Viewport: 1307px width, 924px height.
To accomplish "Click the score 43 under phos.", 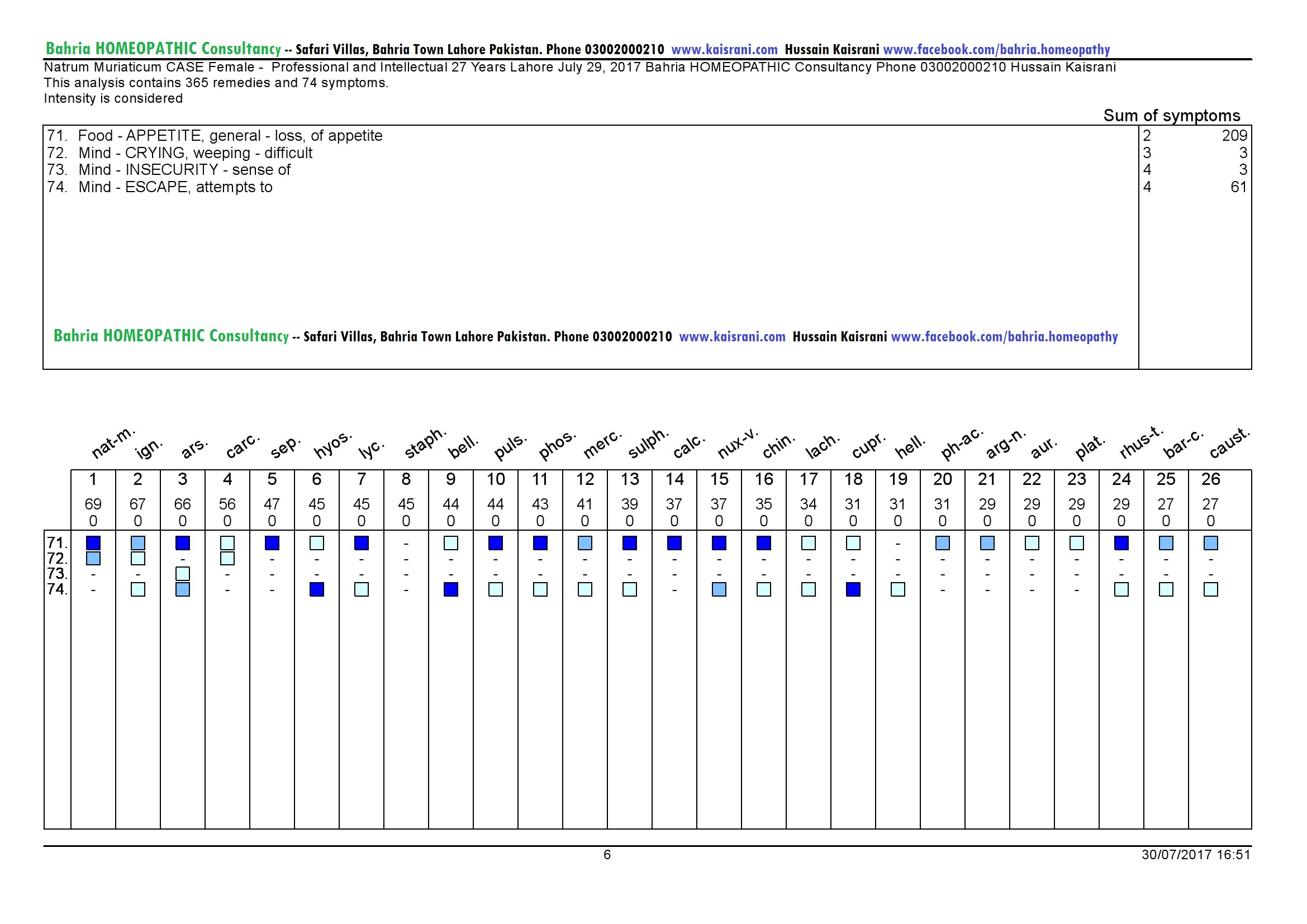I will click(540, 504).
